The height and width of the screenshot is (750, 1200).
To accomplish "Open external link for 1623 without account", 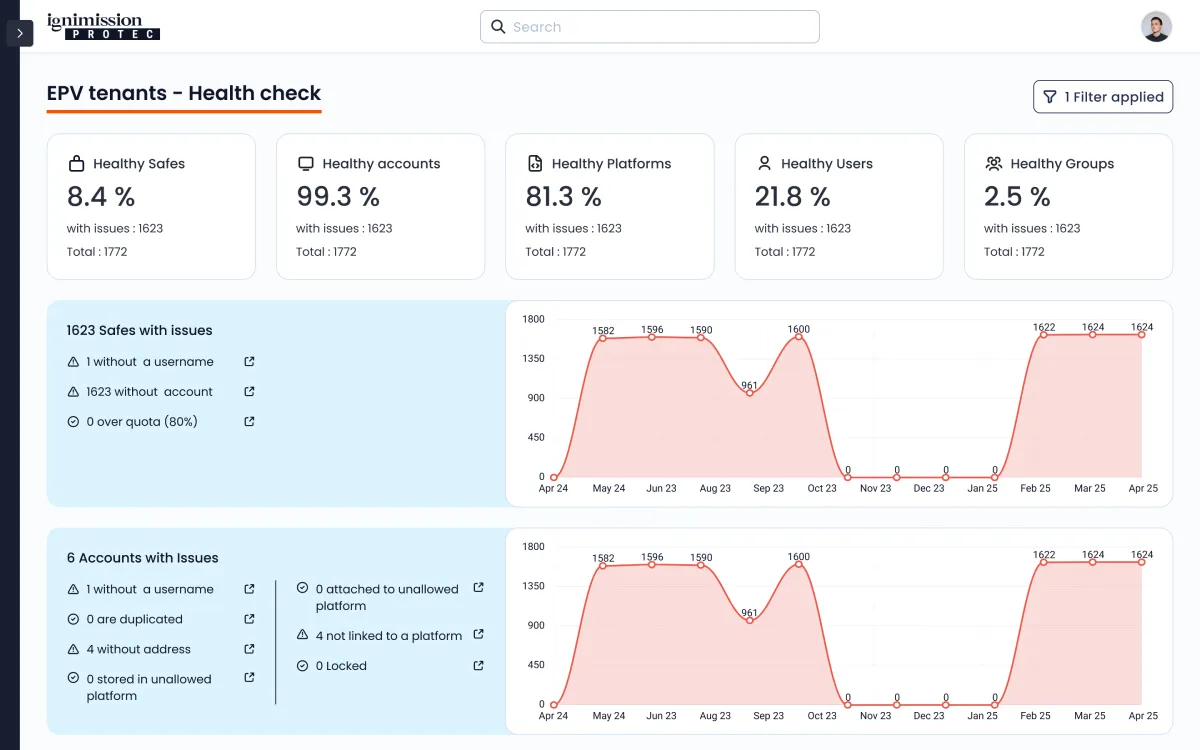I will pyautogui.click(x=250, y=391).
